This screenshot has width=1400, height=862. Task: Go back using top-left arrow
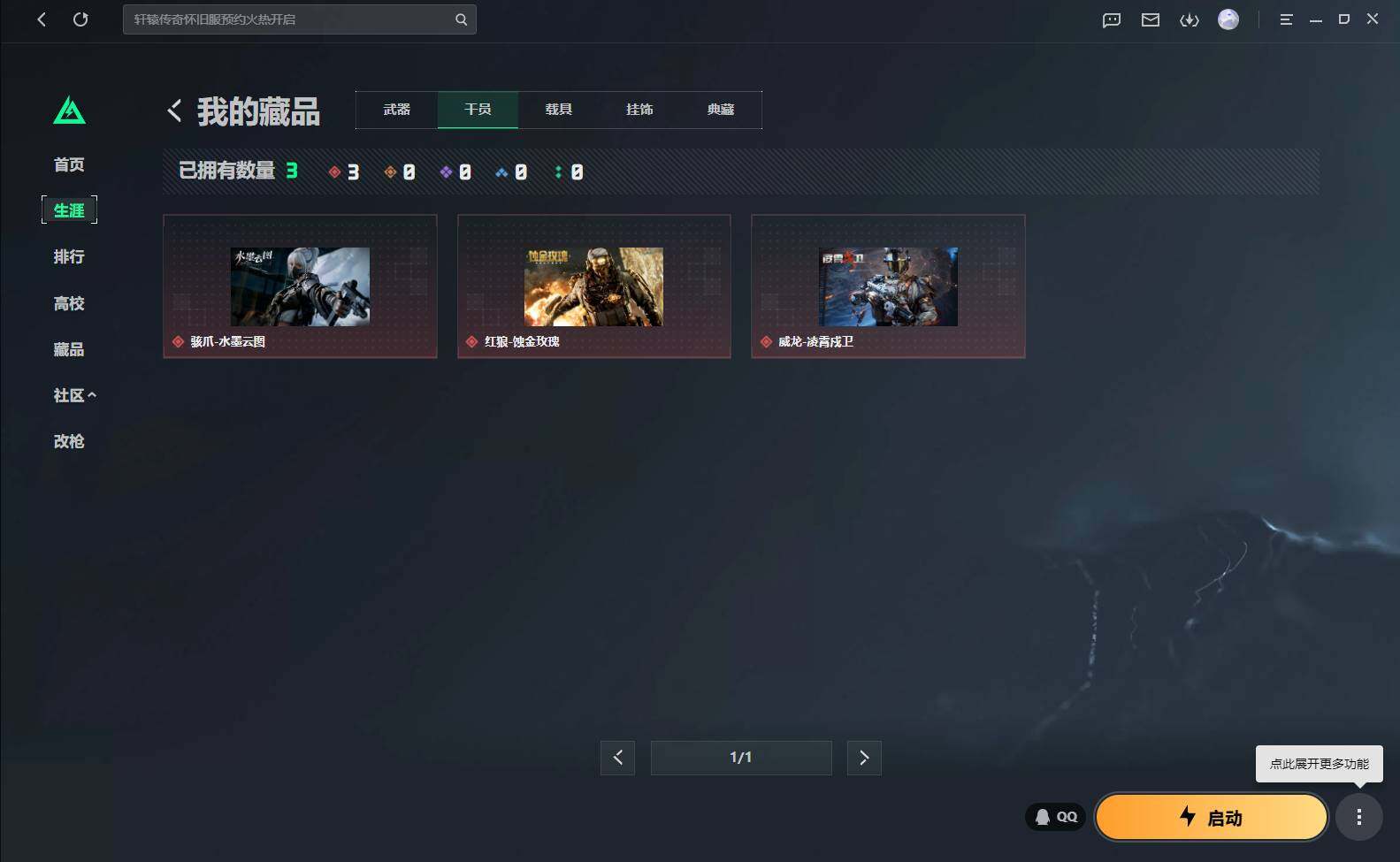(x=42, y=19)
